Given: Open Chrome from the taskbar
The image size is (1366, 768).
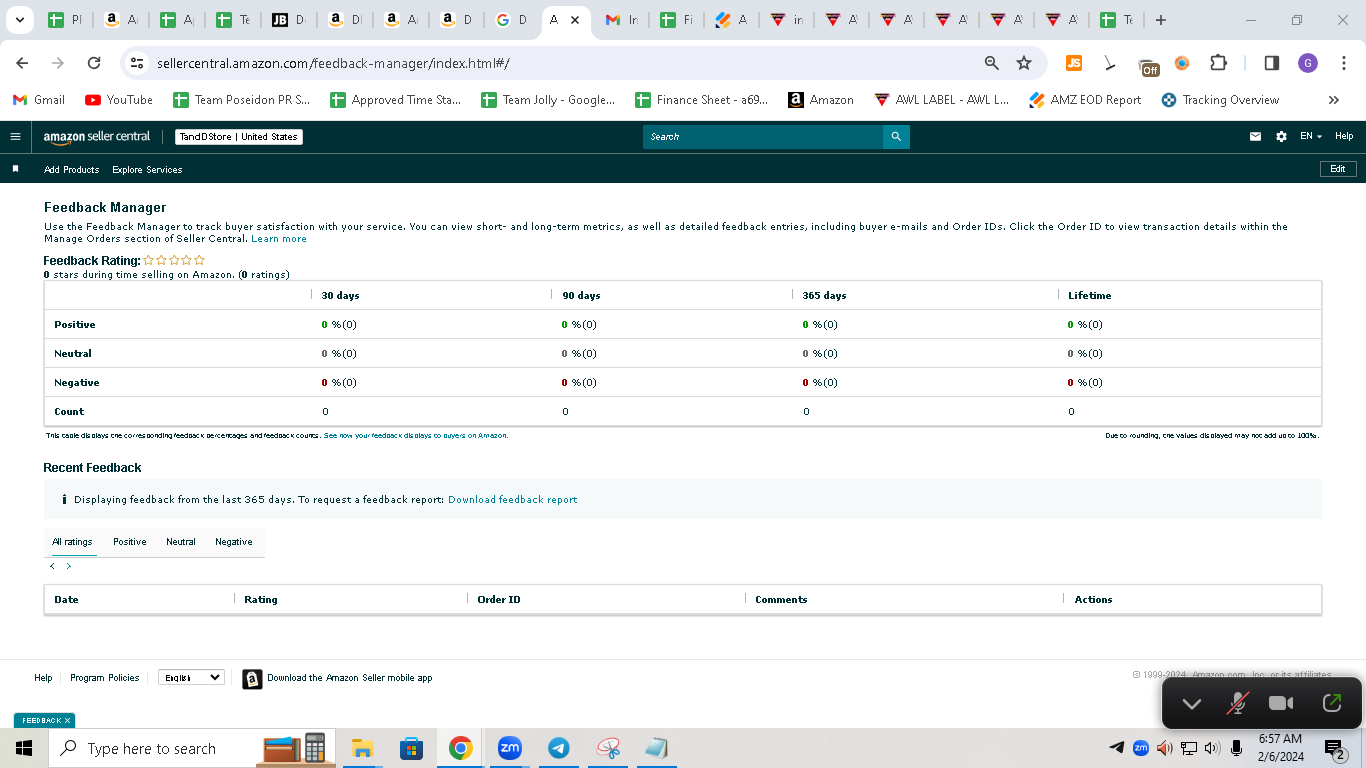Looking at the screenshot, I should 460,748.
